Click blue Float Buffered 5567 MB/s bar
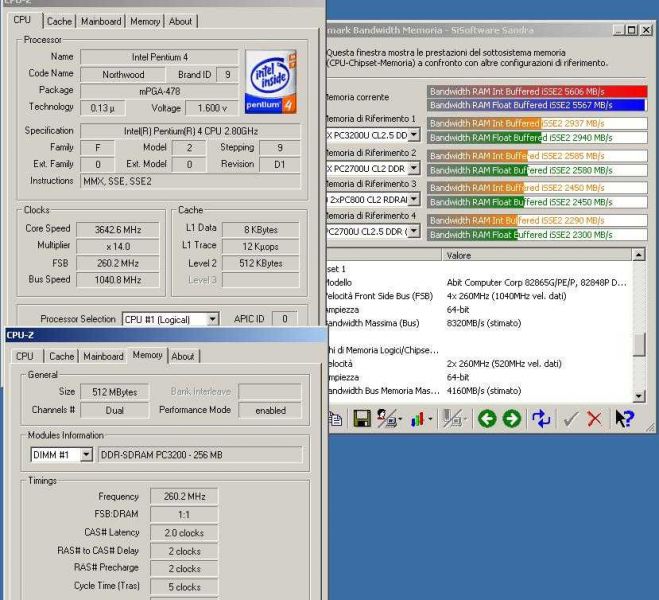Screen dimensions: 659x600 click(536, 105)
